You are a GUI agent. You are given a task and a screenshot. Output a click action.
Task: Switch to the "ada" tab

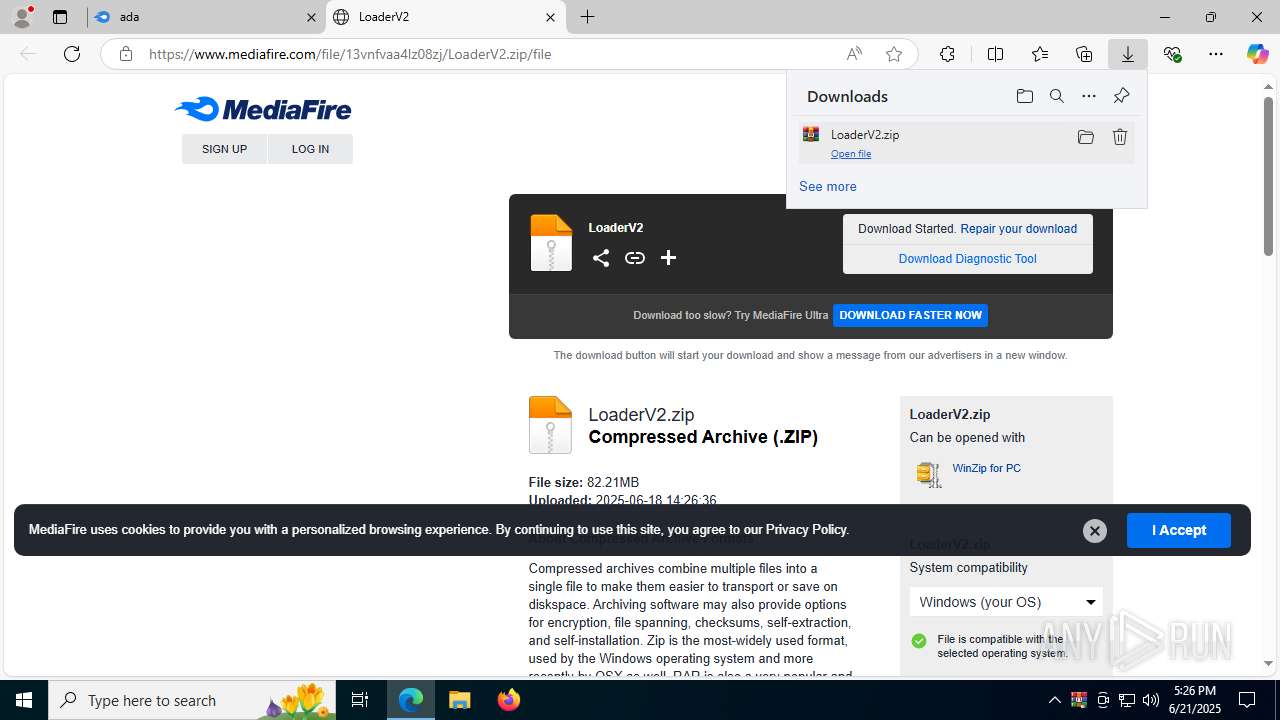[x=205, y=17]
